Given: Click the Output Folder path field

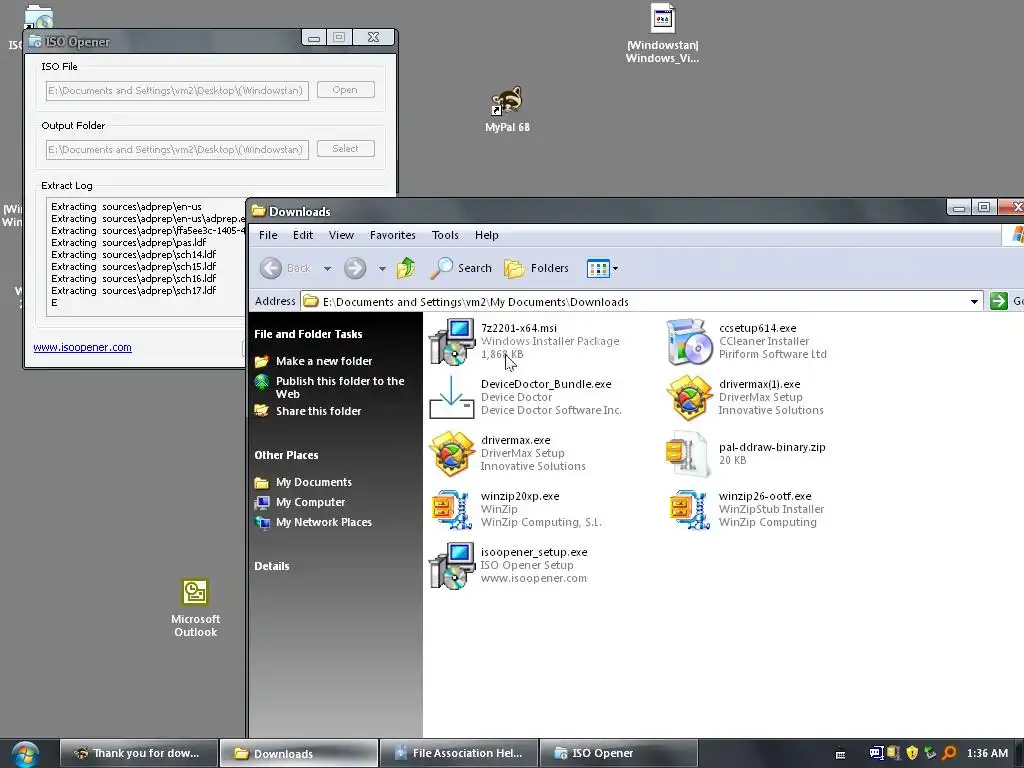Looking at the screenshot, I should [x=177, y=150].
